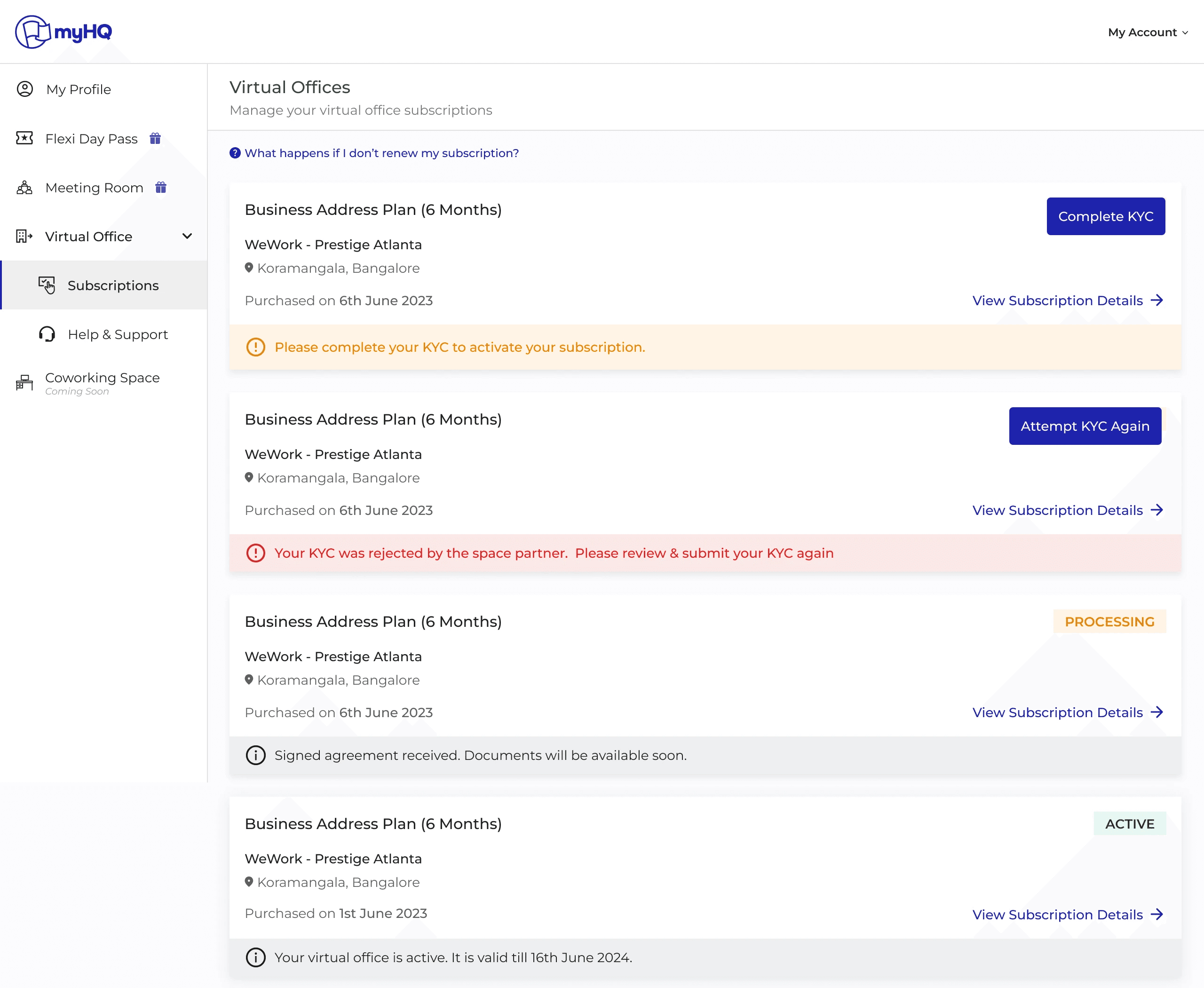Open renewal FAQ link about not renewing

[x=381, y=153]
